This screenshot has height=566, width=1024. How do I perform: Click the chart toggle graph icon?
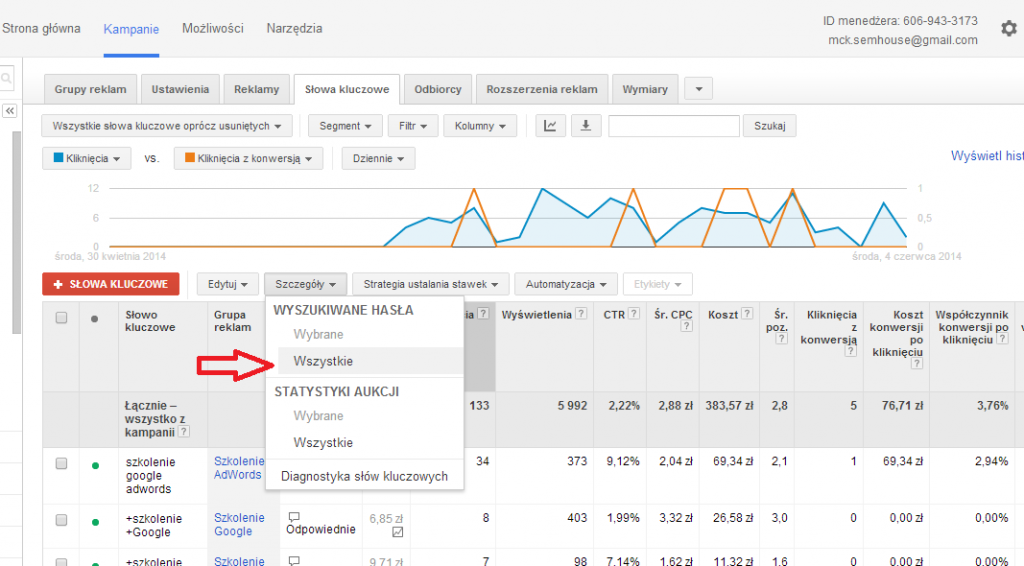point(551,126)
